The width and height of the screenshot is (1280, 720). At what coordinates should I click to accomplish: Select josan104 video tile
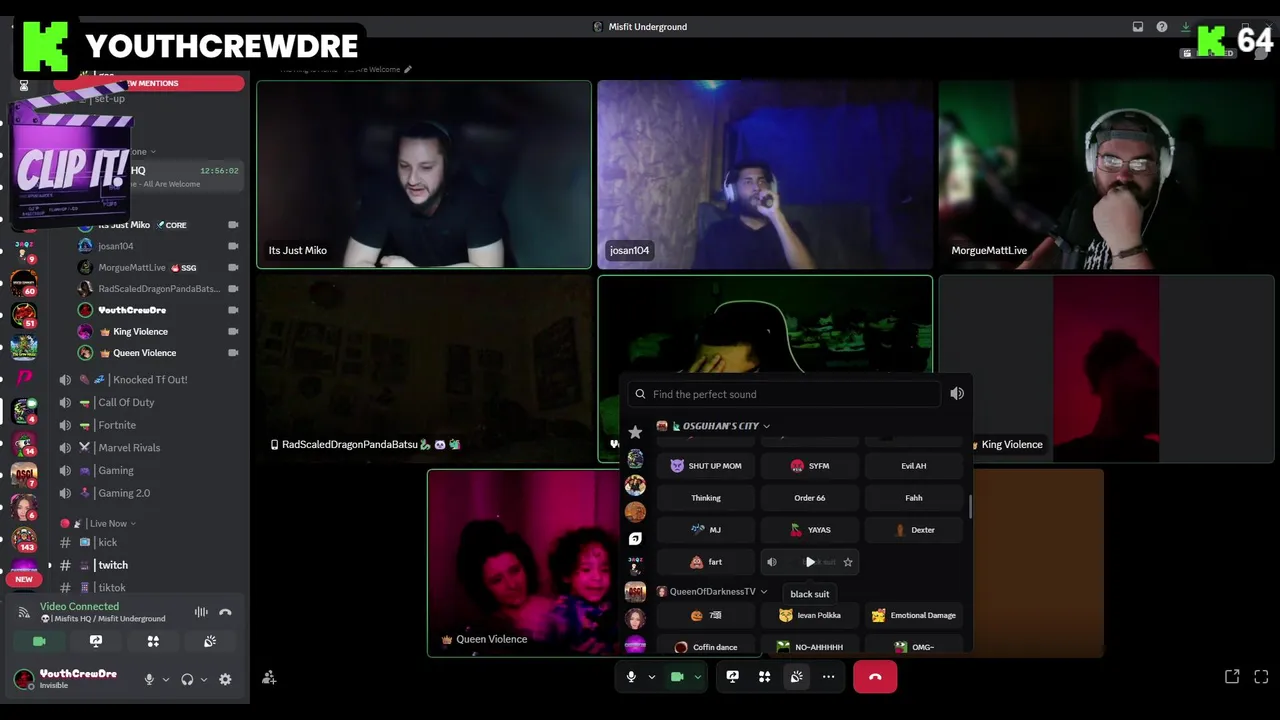click(x=765, y=175)
